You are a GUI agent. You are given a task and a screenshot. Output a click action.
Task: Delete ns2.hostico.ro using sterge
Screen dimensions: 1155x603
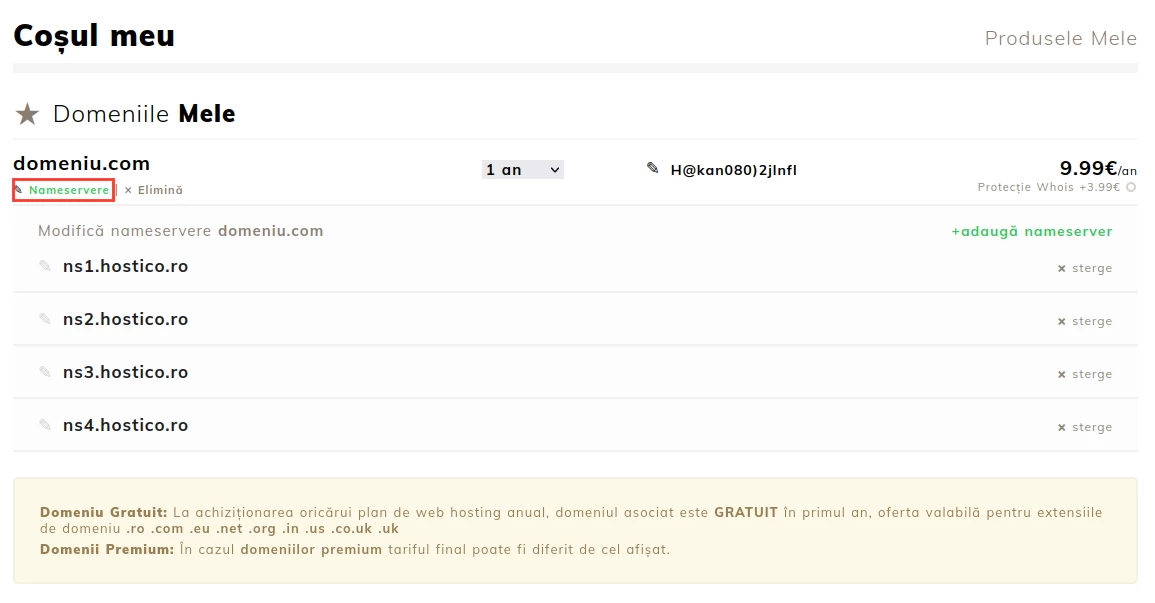pos(1086,321)
